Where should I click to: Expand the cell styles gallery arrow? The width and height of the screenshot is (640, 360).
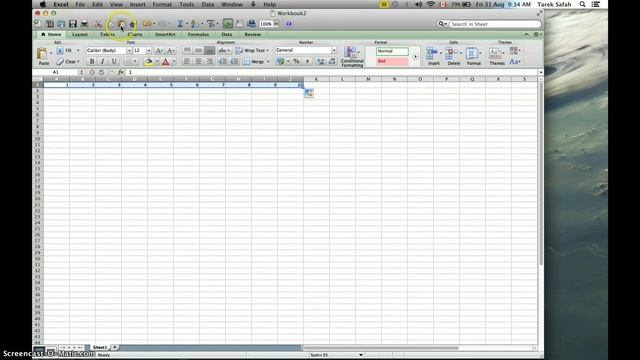pyautogui.click(x=415, y=57)
